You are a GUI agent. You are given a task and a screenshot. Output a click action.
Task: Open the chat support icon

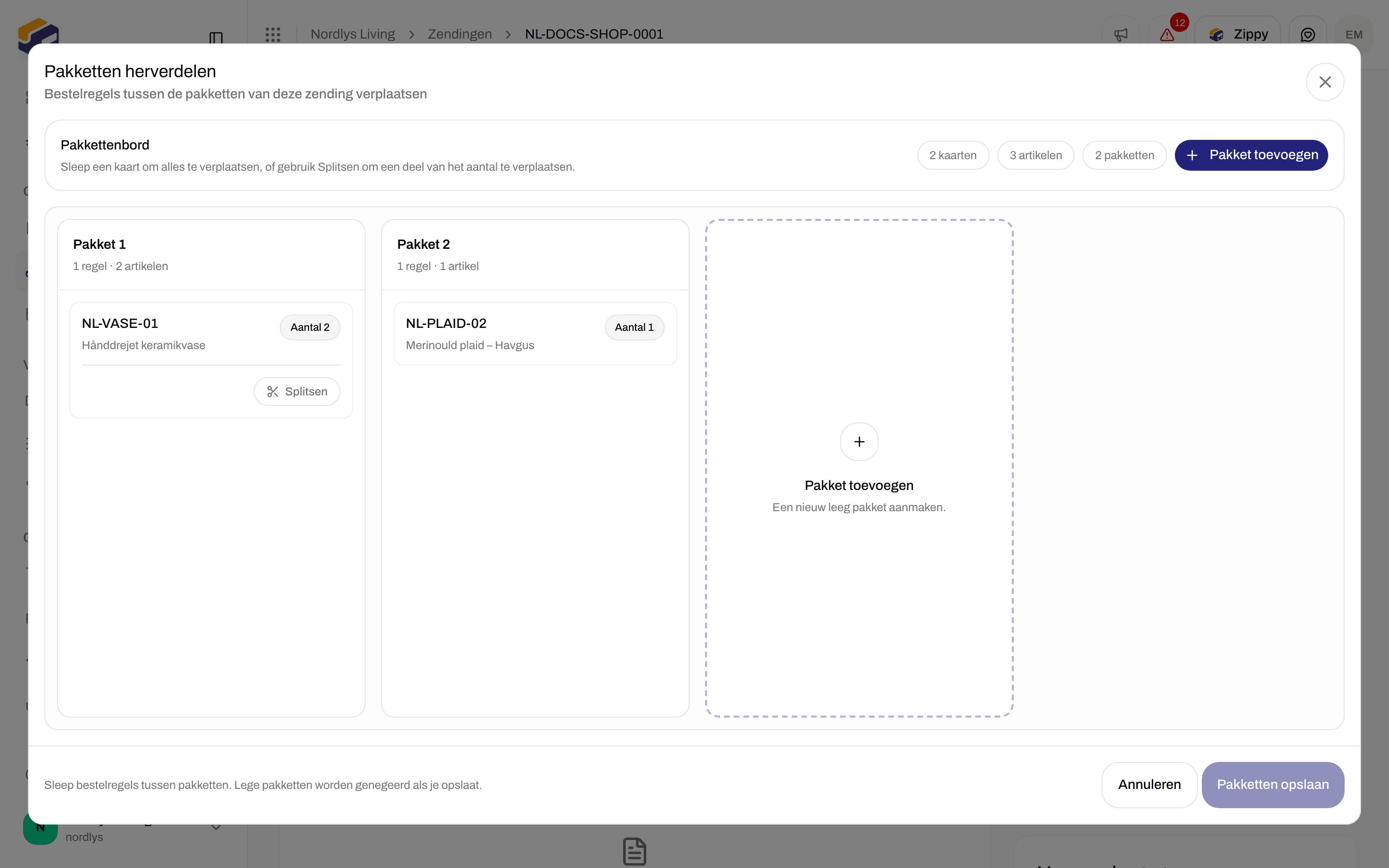[x=1307, y=34]
